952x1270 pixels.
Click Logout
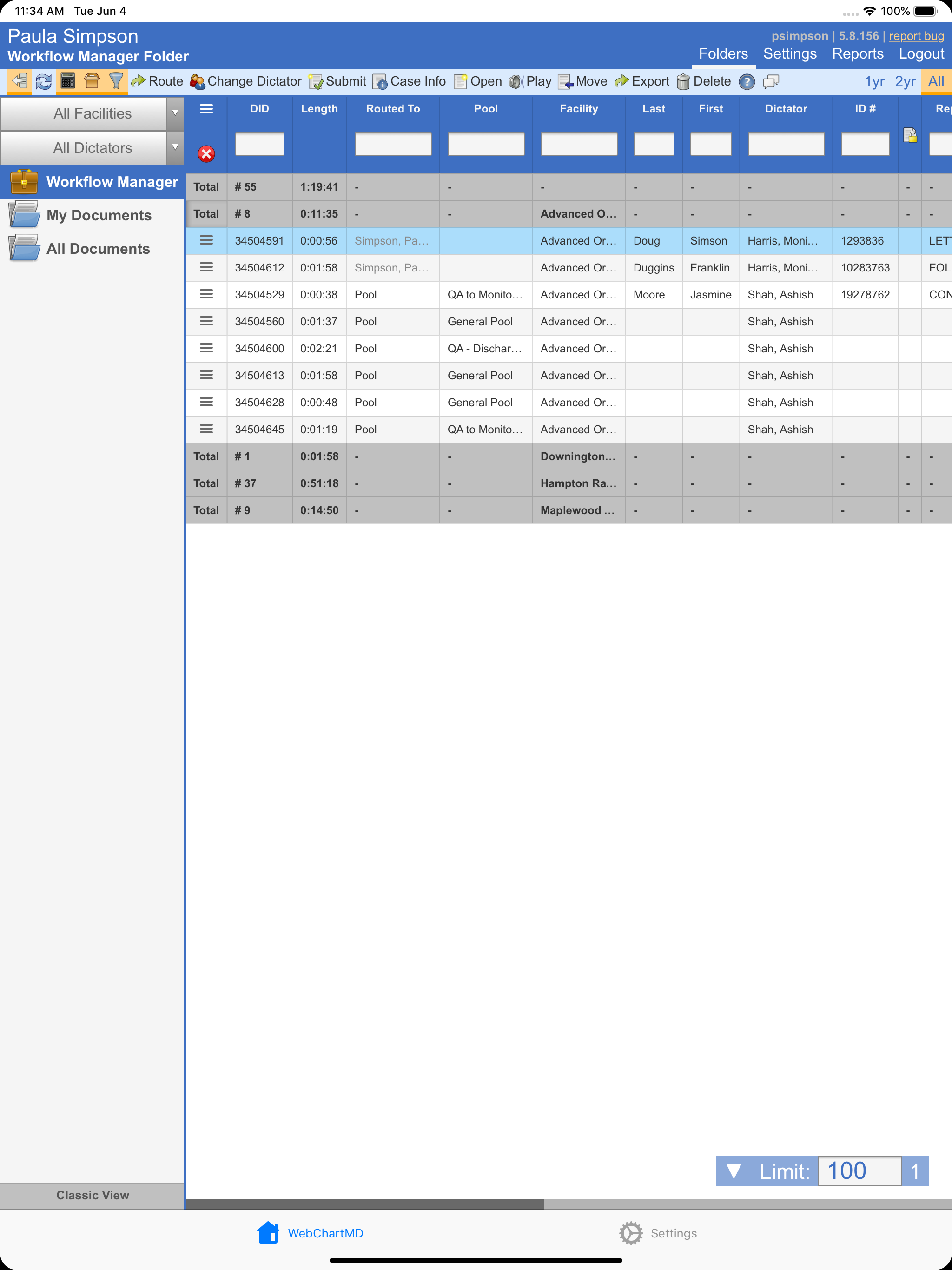coord(921,54)
